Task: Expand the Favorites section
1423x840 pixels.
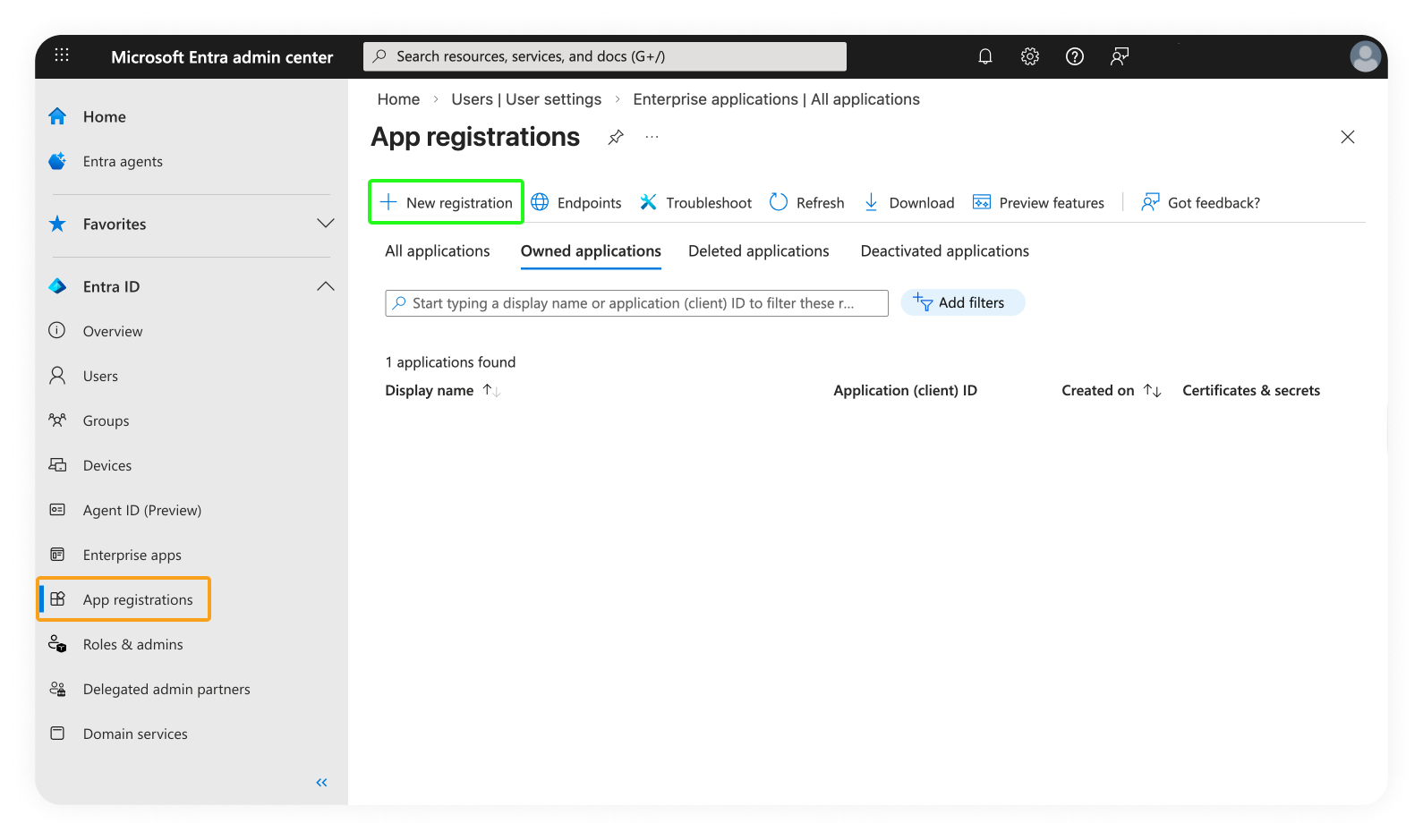Action: tap(325, 224)
